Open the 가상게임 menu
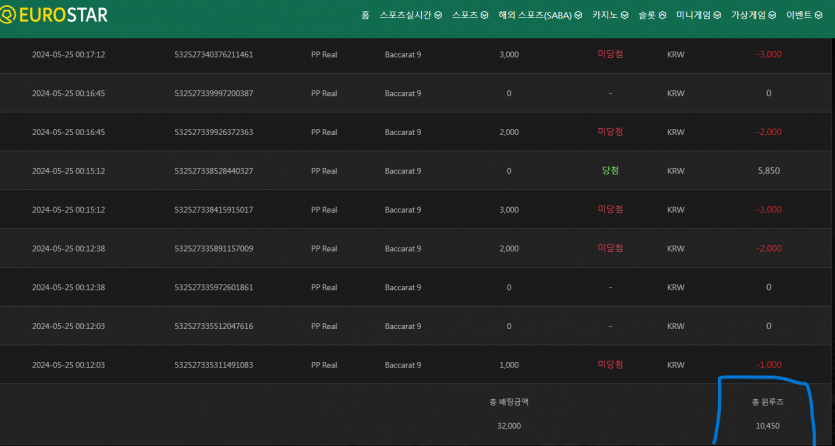The image size is (835, 446). coord(753,15)
